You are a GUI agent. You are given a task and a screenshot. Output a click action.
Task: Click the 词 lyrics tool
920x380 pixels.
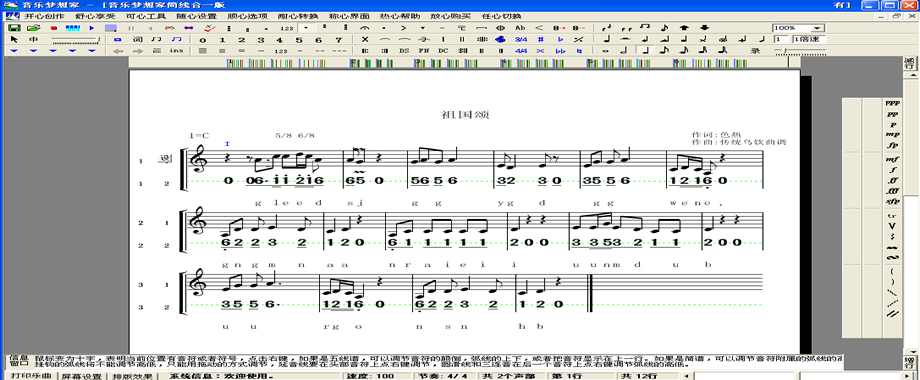137,39
